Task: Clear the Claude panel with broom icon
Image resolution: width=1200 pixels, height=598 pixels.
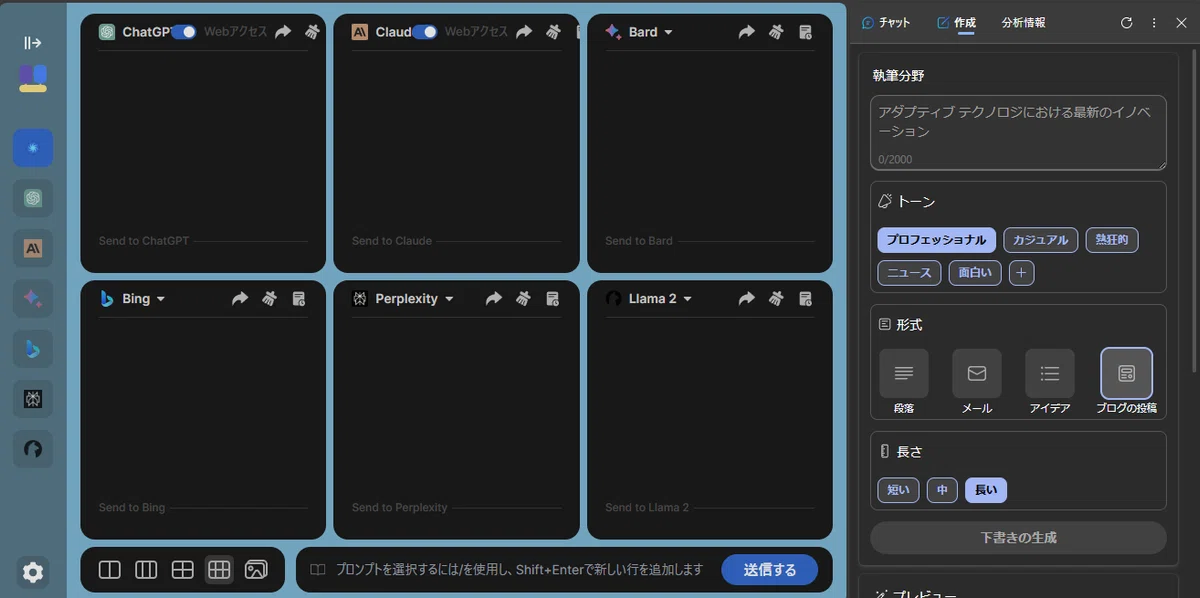Action: point(553,32)
